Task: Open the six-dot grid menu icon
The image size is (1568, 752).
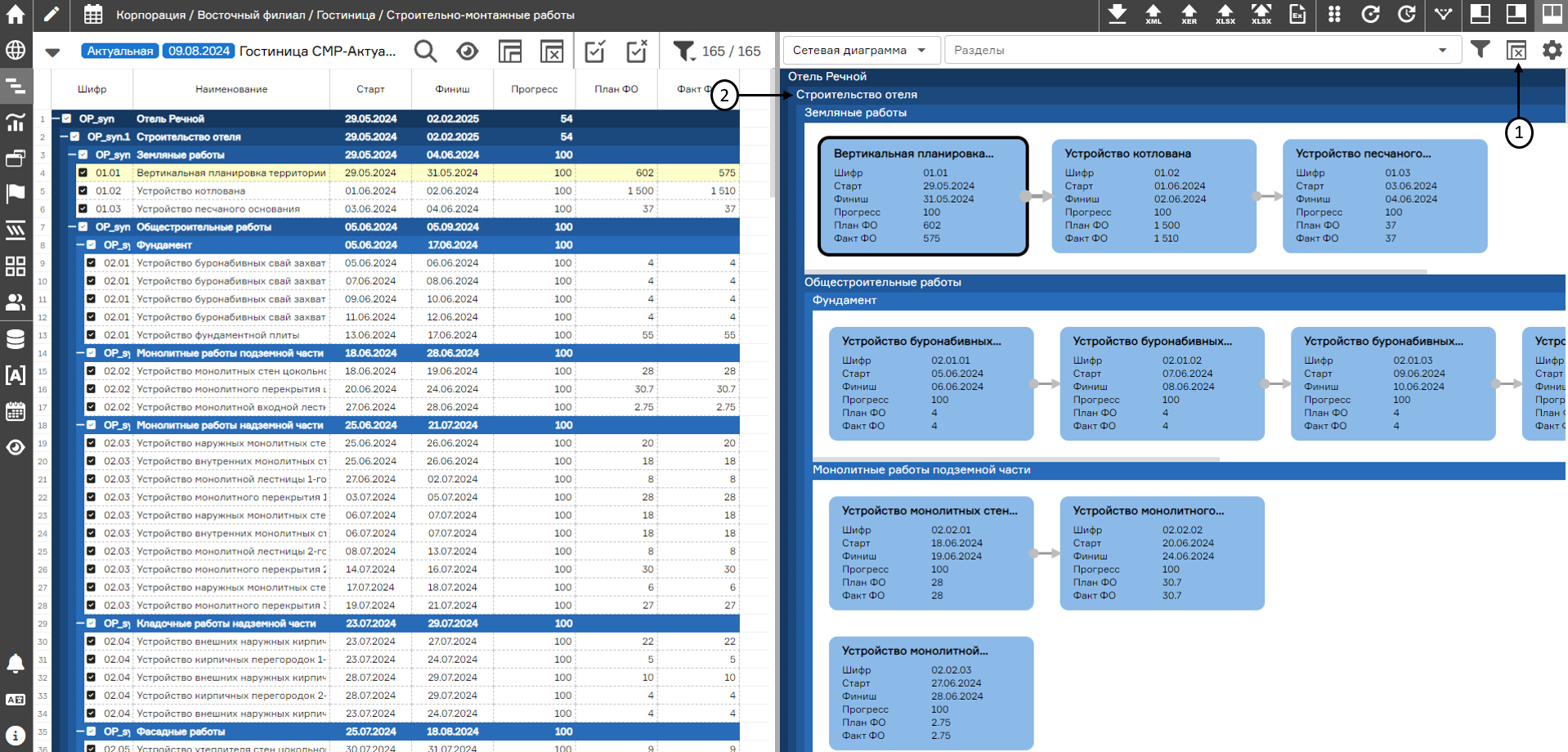Action: click(x=1334, y=14)
